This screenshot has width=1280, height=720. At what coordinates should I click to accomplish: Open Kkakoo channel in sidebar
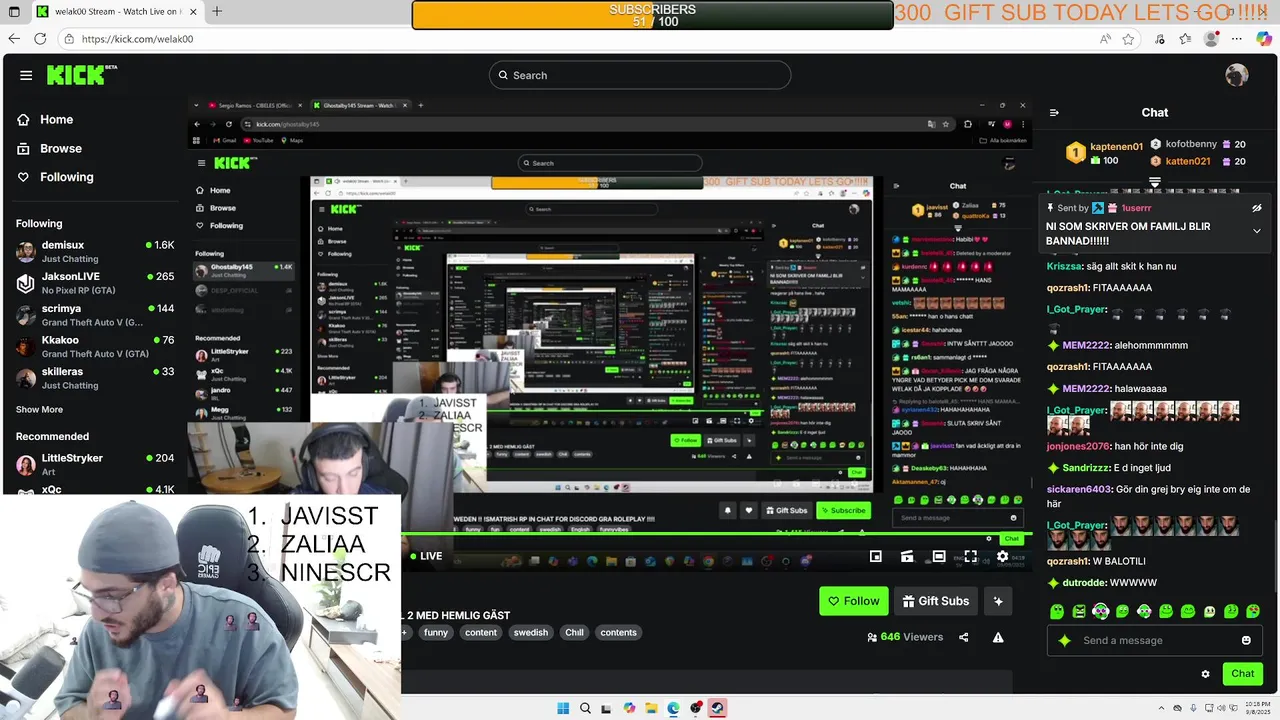point(96,346)
